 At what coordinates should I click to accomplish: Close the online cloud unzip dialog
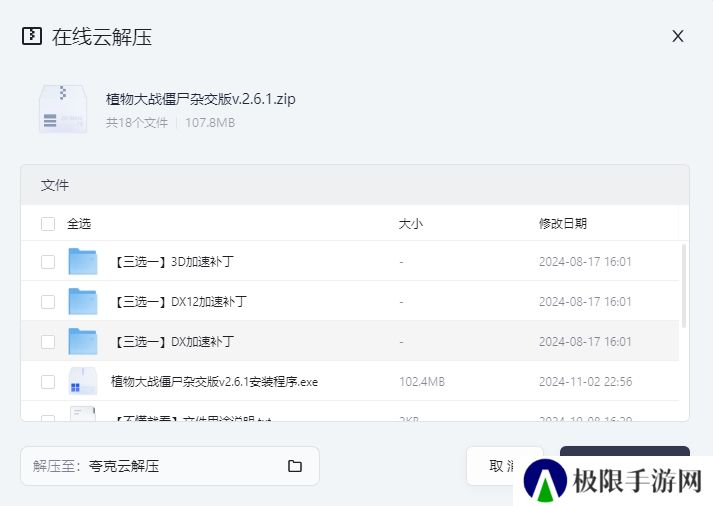678,36
